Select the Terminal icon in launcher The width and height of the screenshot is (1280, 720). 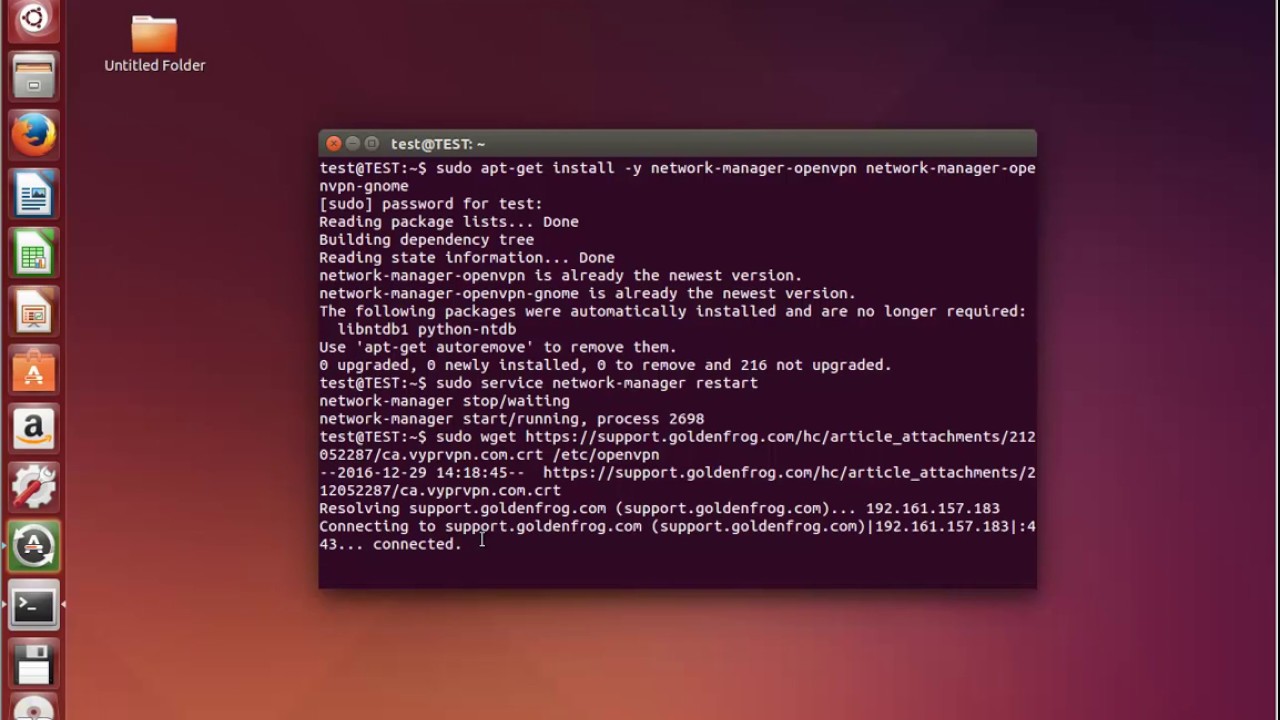point(33,606)
